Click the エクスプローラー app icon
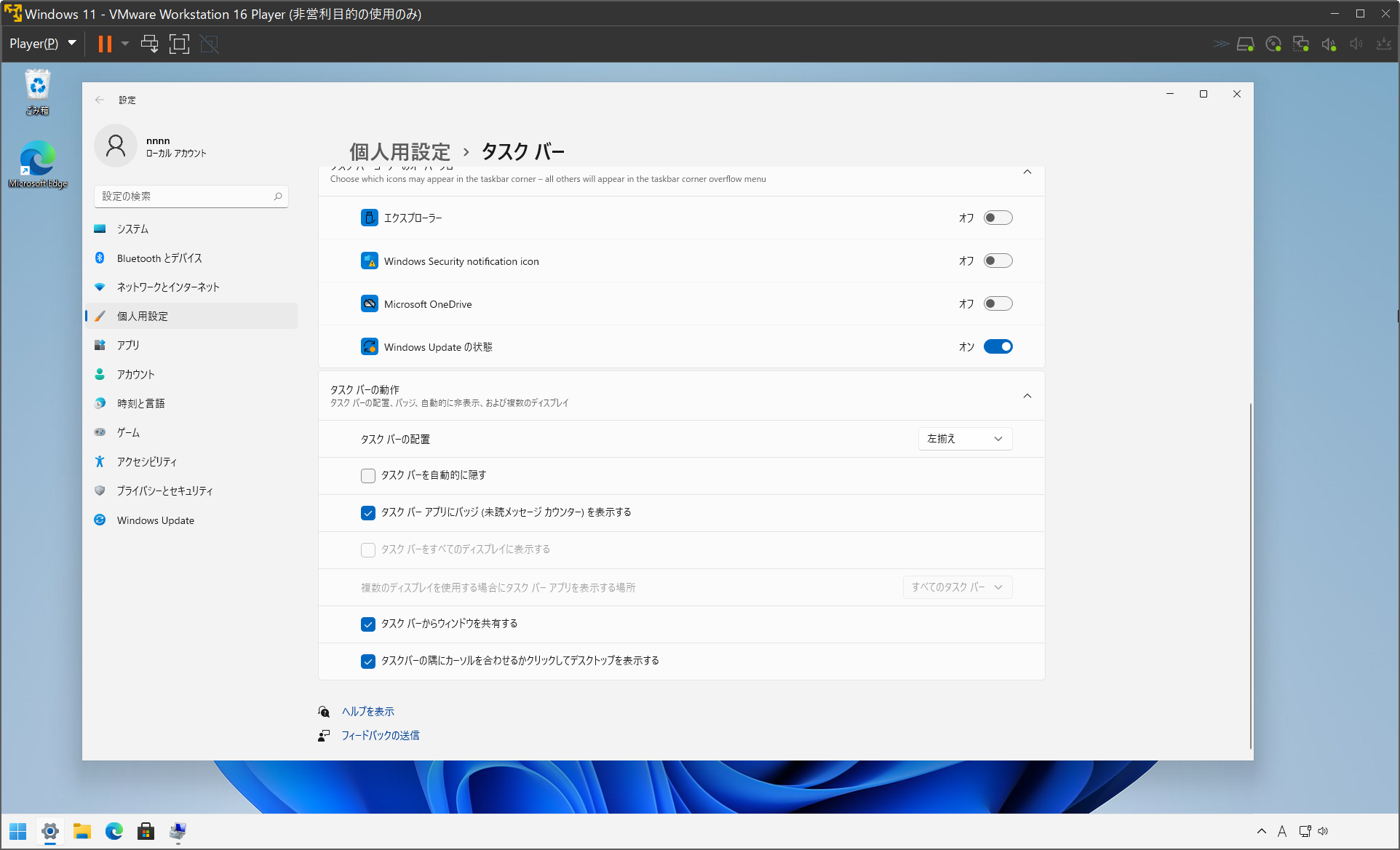 pos(370,218)
